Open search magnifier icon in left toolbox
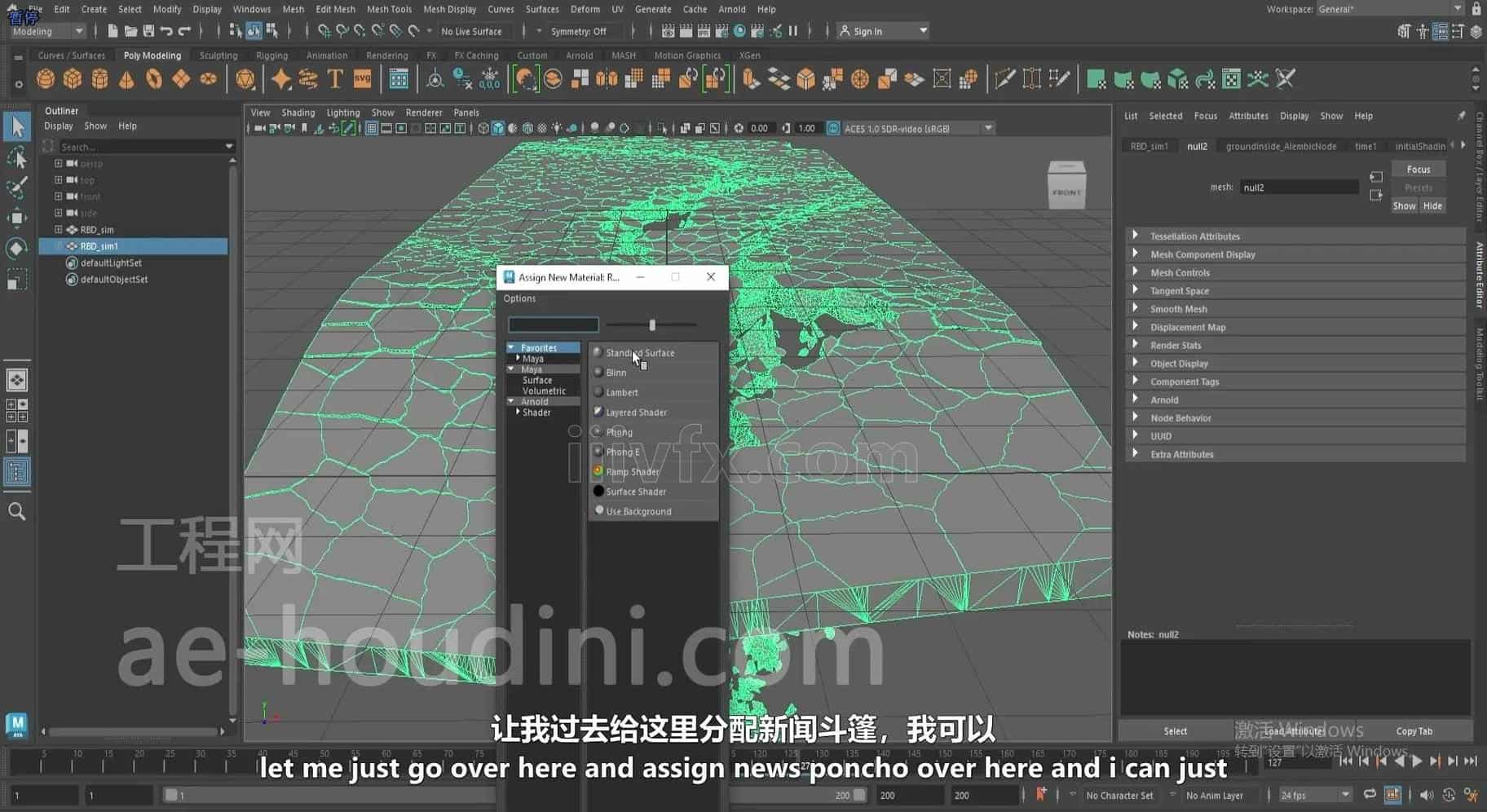The image size is (1487, 812). pyautogui.click(x=17, y=512)
